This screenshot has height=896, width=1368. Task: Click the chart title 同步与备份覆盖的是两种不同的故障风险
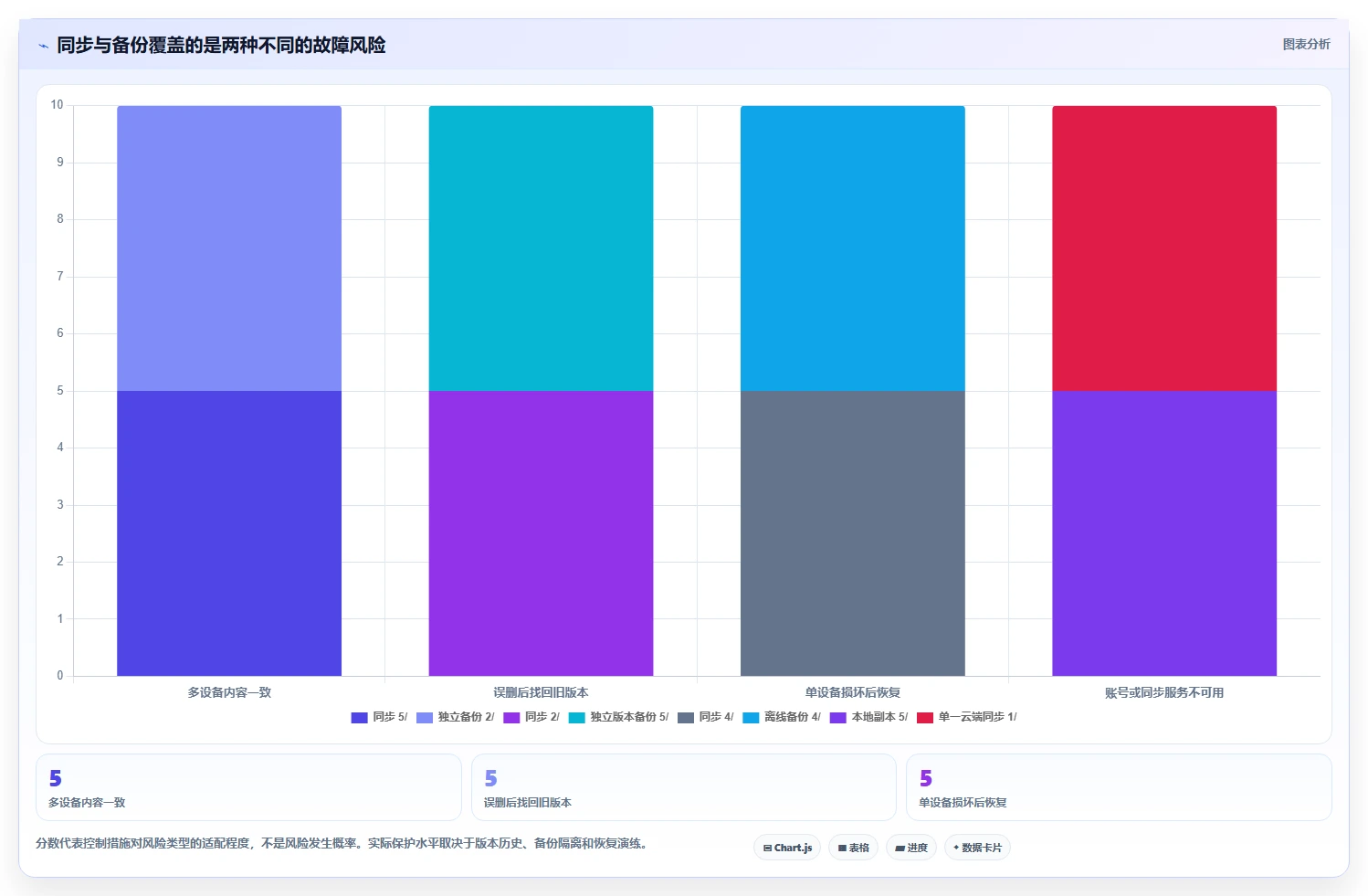221,45
